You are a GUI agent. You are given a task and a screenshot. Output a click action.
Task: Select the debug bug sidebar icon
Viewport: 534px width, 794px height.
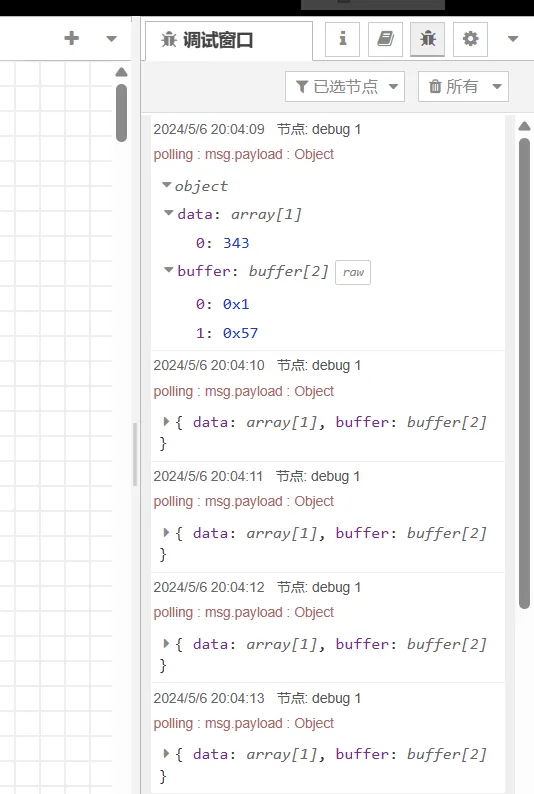click(428, 39)
